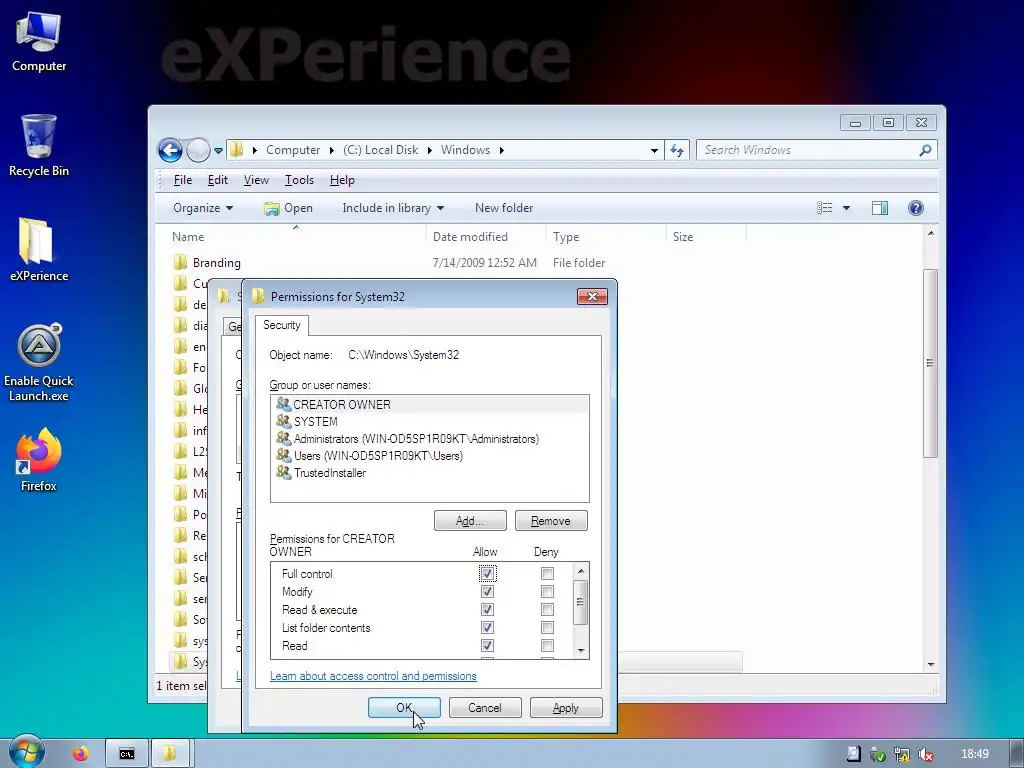
Task: Open the Firefox desktop shortcut
Action: point(39,460)
